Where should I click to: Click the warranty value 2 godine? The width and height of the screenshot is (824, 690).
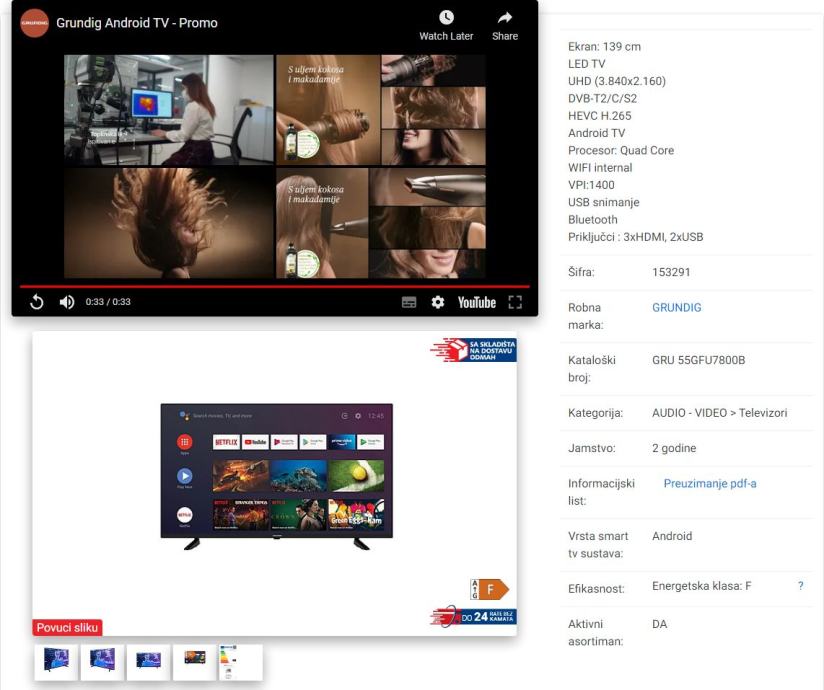(674, 448)
